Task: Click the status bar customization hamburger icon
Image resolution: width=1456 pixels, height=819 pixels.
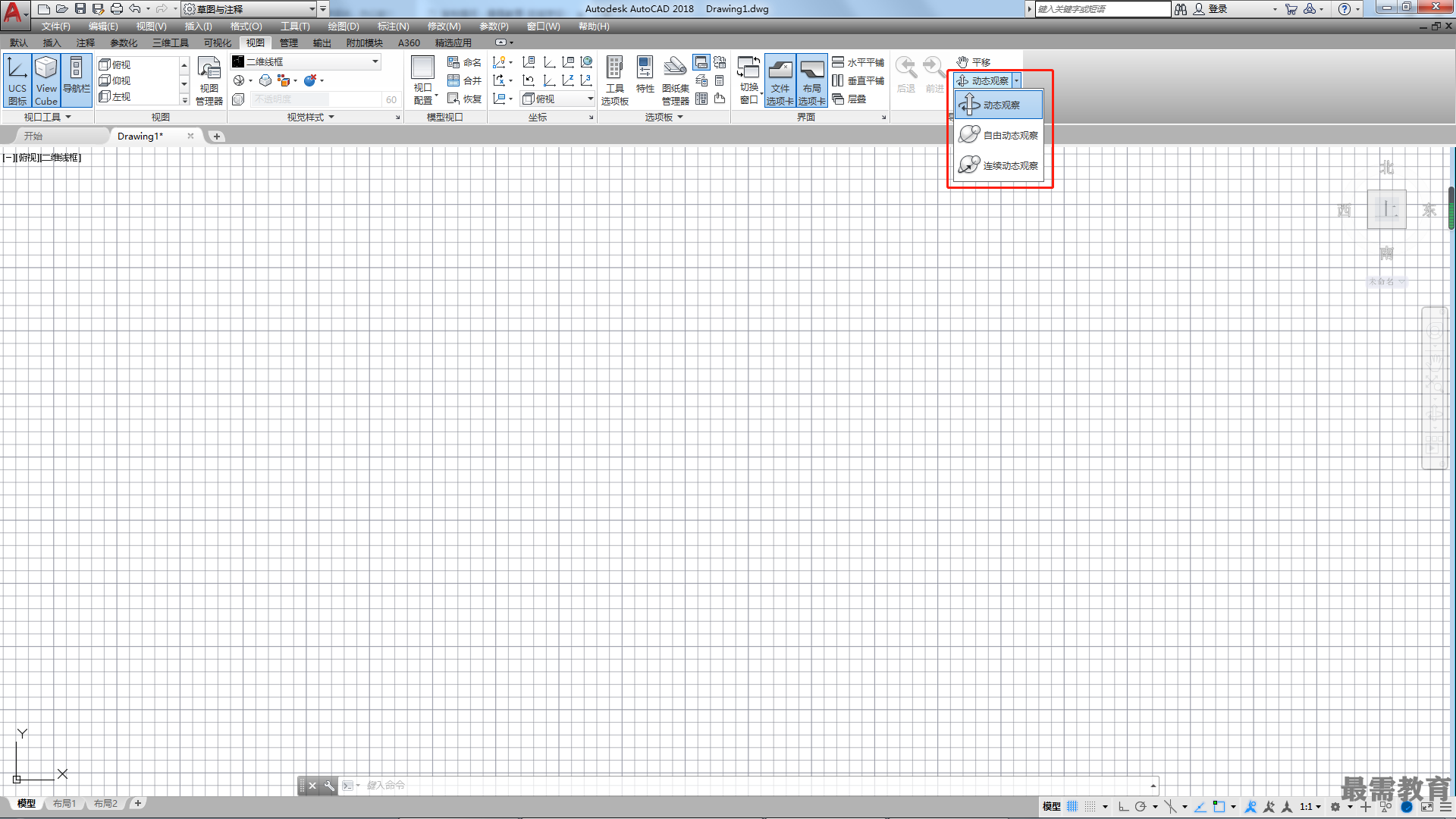Action: point(1447,807)
